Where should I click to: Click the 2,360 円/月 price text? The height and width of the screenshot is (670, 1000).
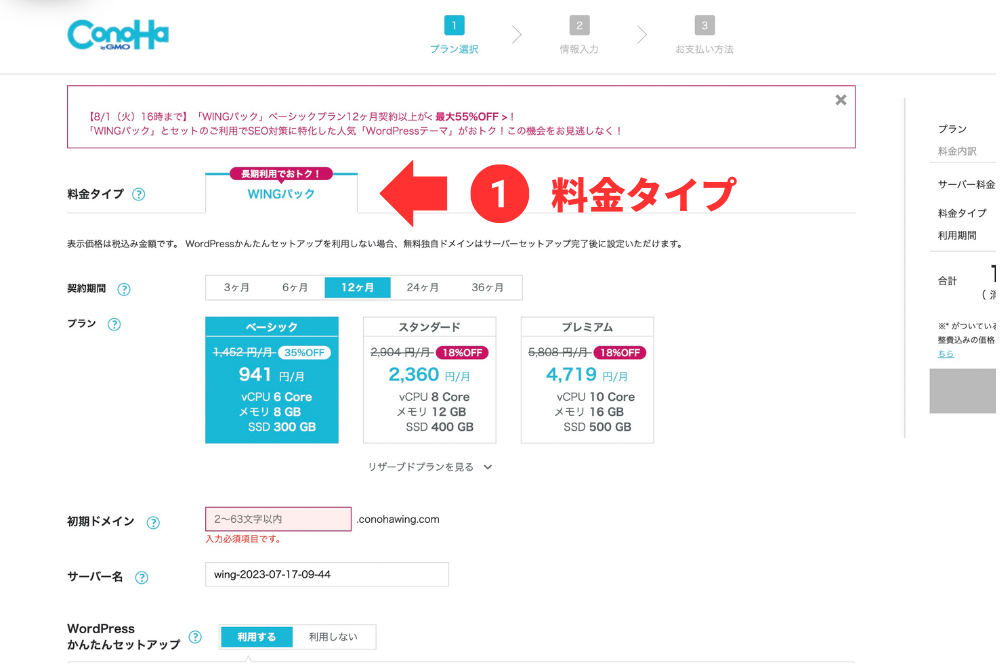click(x=430, y=375)
